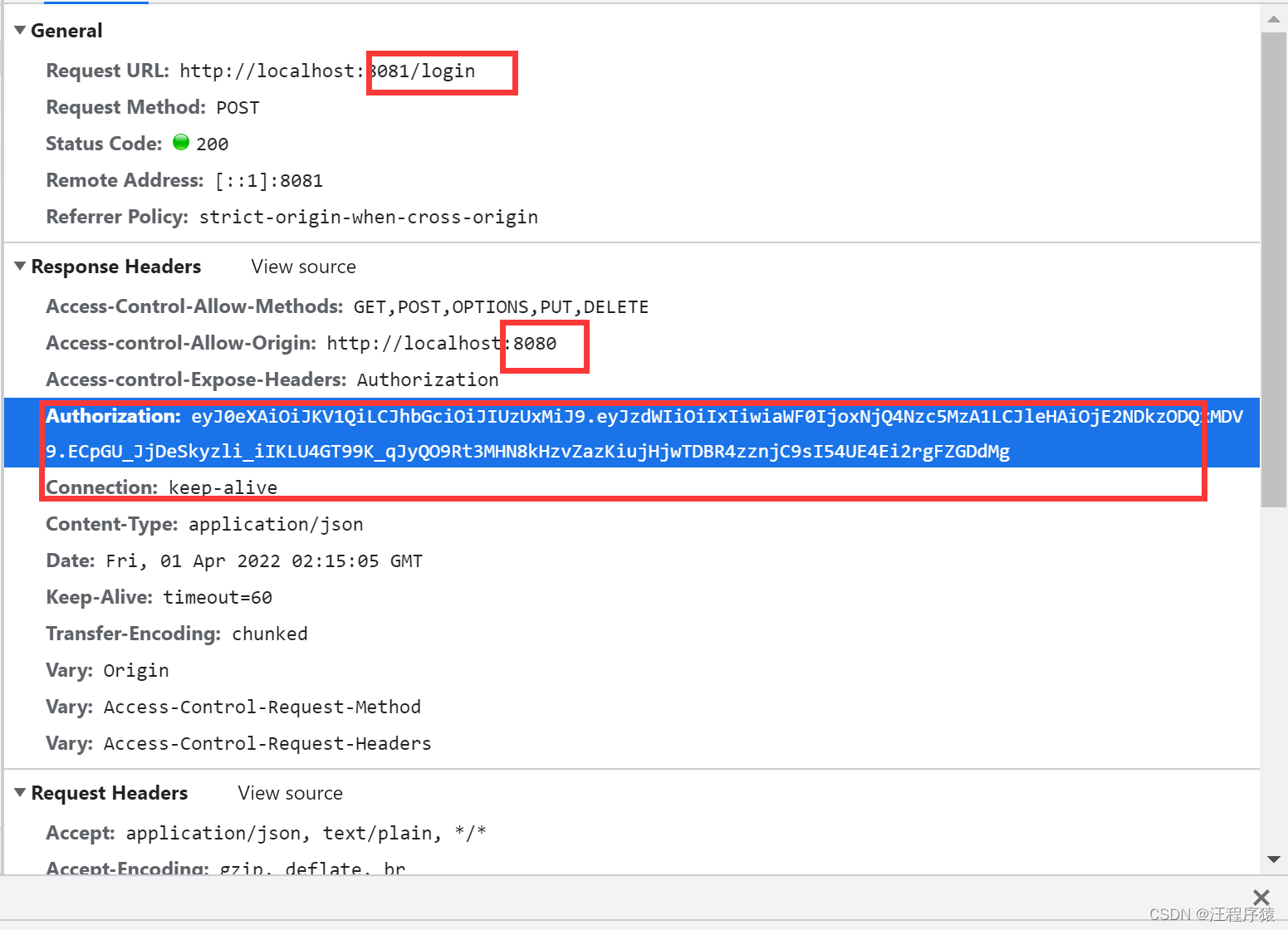Image resolution: width=1288 pixels, height=930 pixels.
Task: Click the scrollbar up arrow
Action: click(1274, 19)
